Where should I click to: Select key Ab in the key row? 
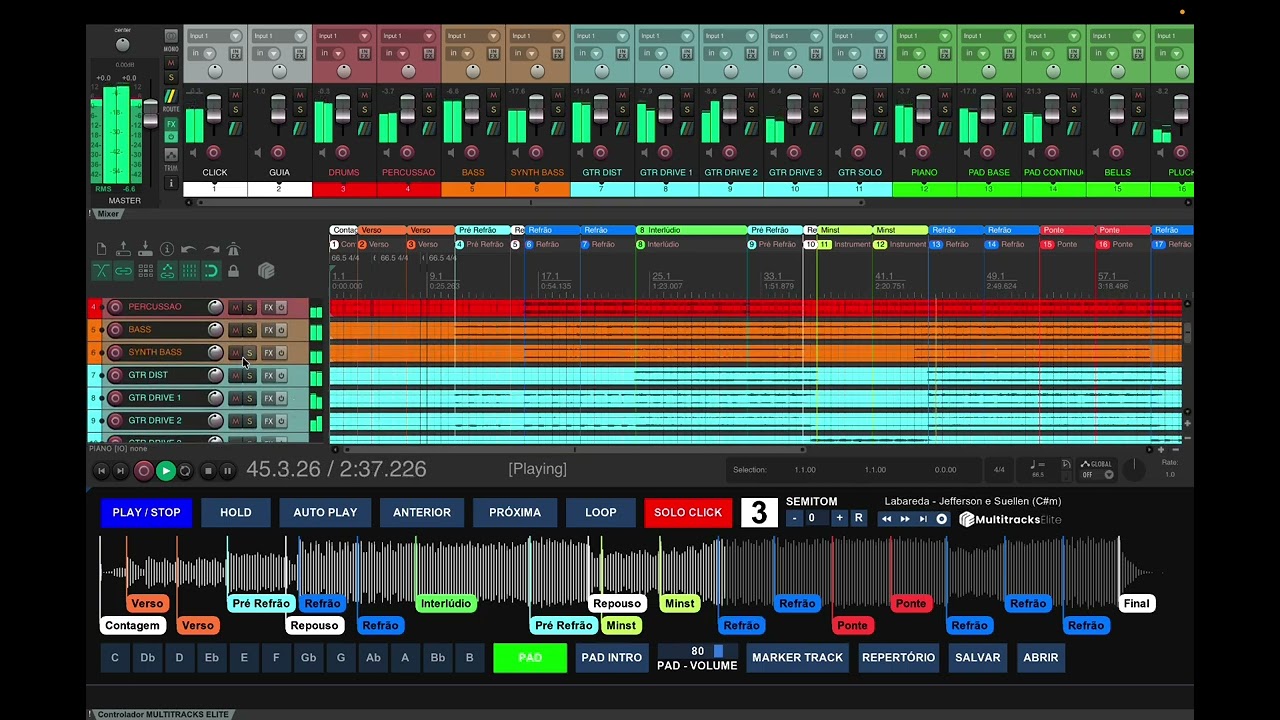coord(373,657)
